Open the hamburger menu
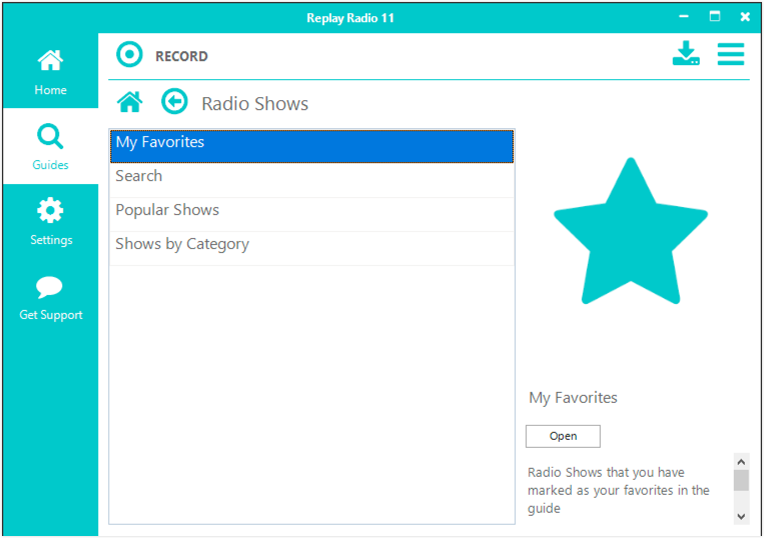The width and height of the screenshot is (764, 538). (730, 54)
